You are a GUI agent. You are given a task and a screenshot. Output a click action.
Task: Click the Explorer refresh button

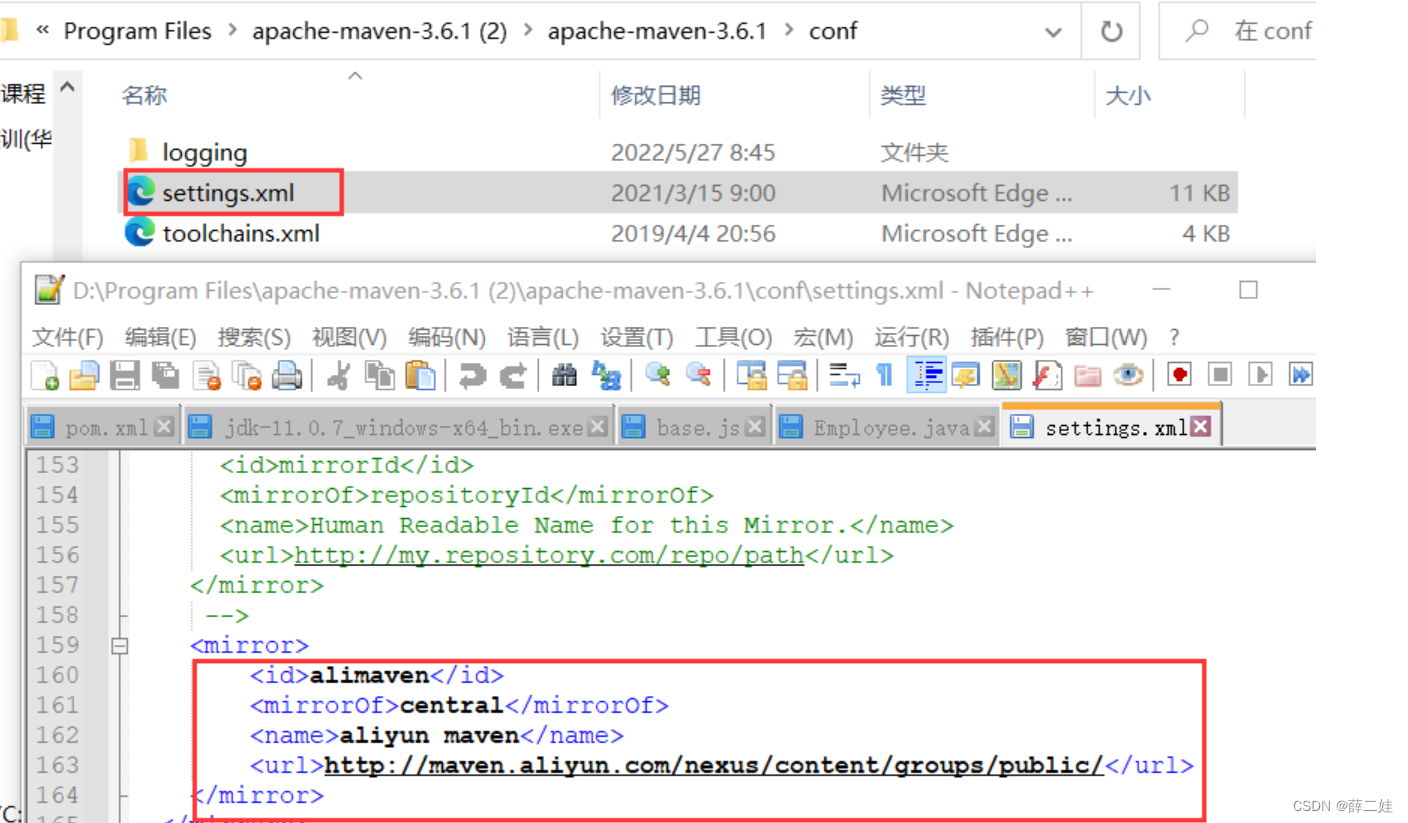click(x=1111, y=32)
